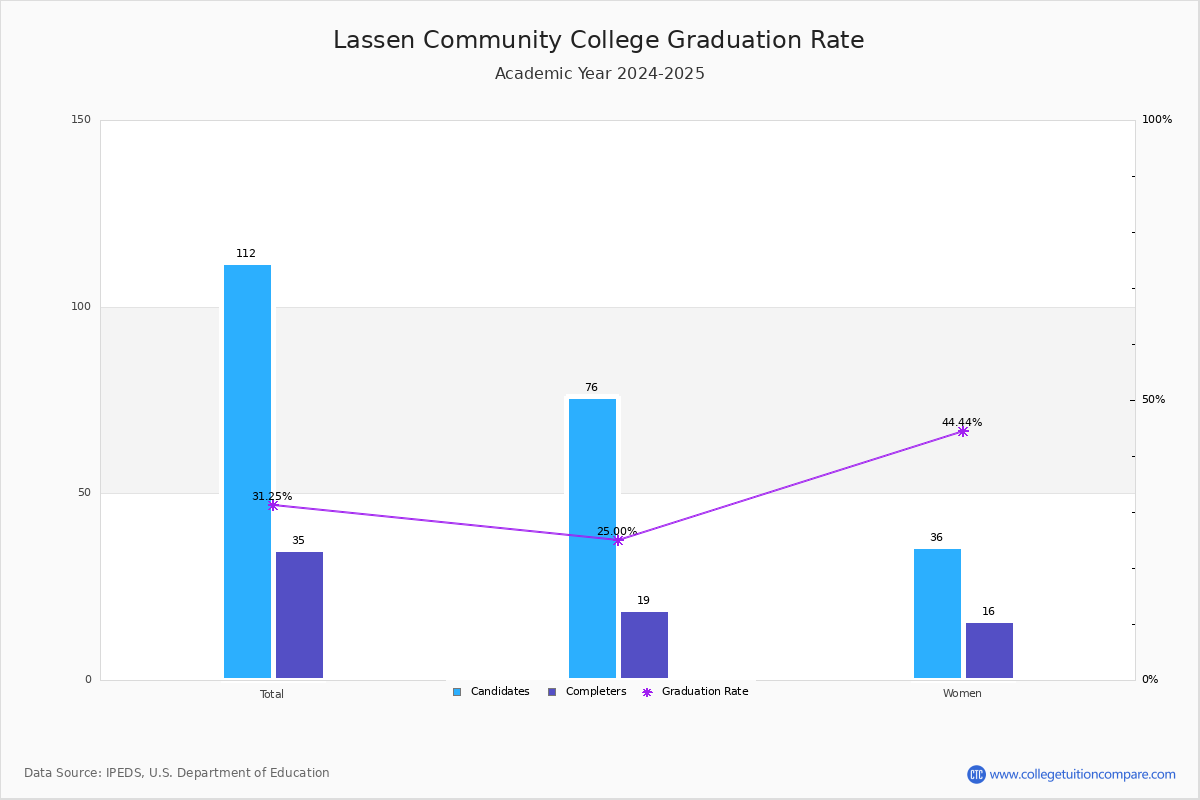Image resolution: width=1200 pixels, height=800 pixels.
Task: Click the Total candidates bar labeled 112
Action: 247,472
